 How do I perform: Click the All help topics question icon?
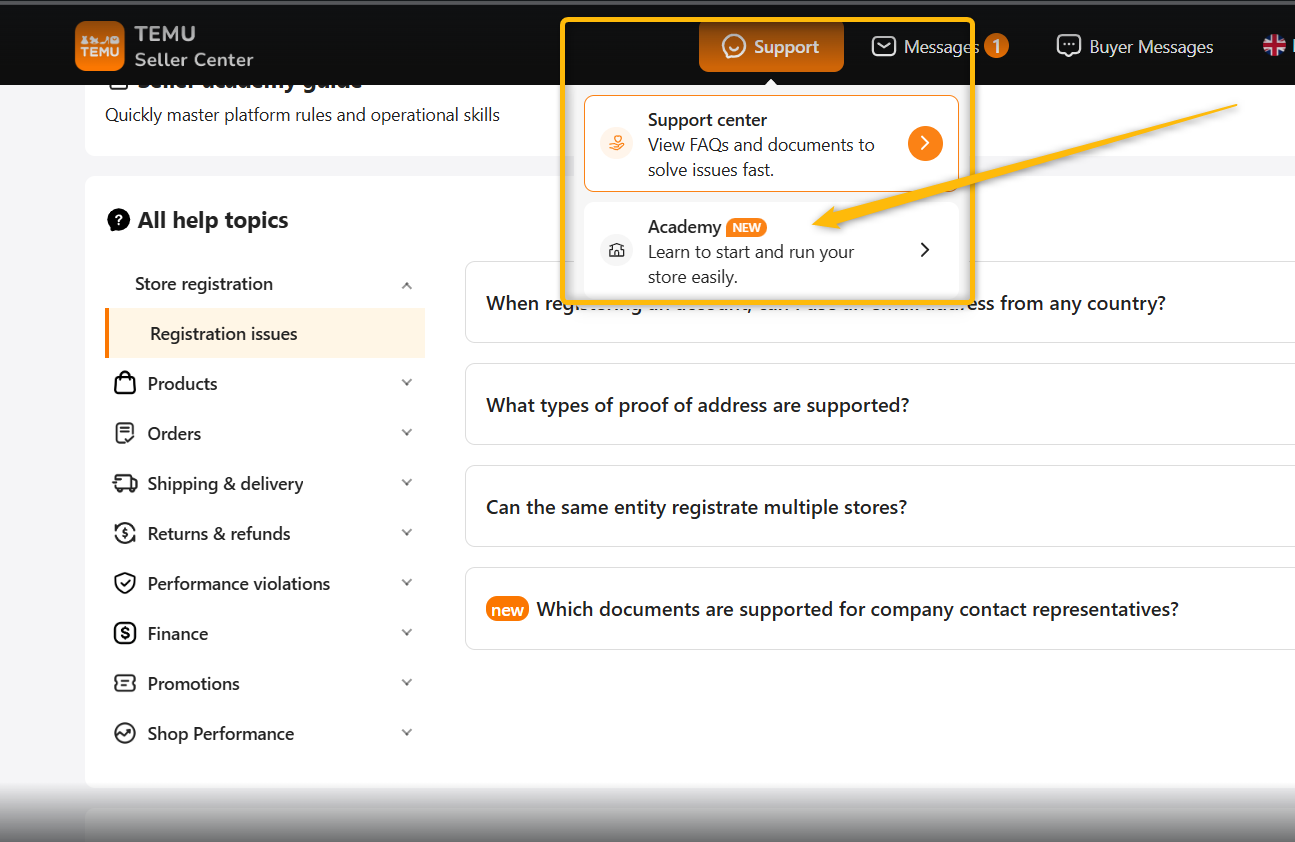[x=118, y=220]
